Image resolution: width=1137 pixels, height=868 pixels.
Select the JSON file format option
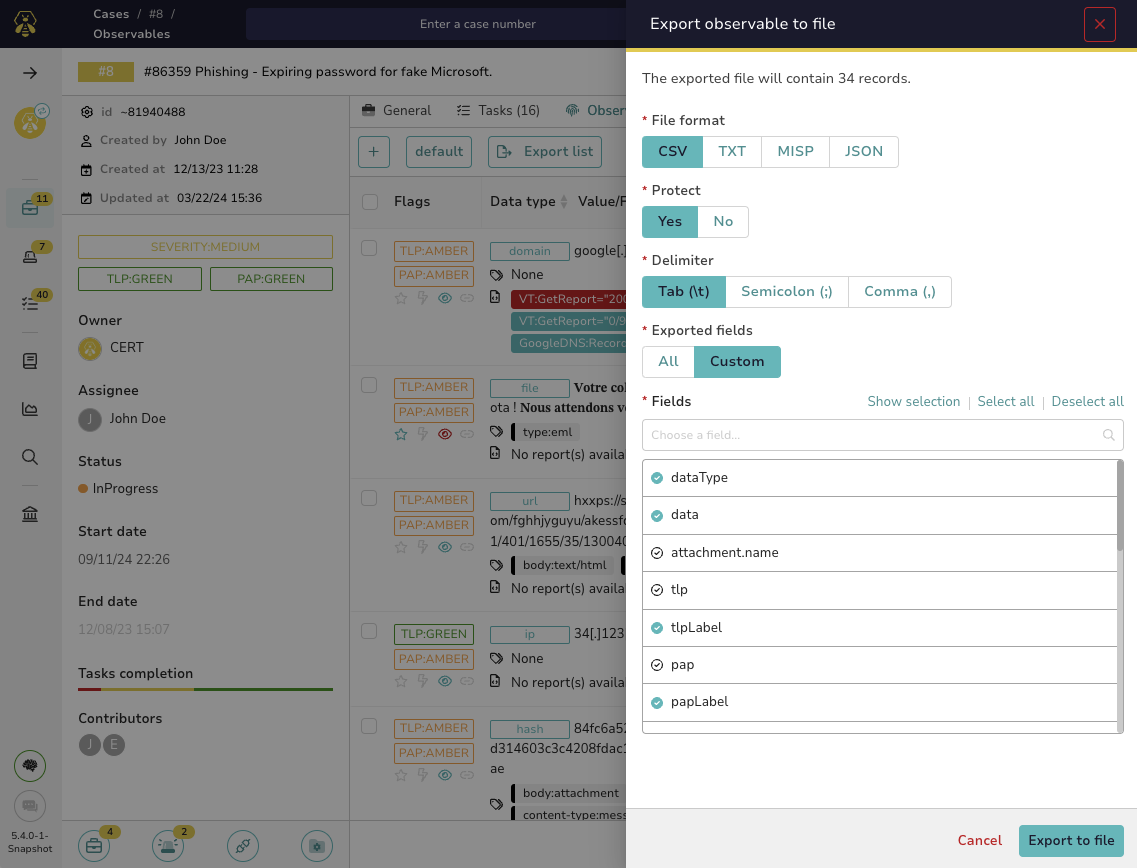(x=863, y=151)
